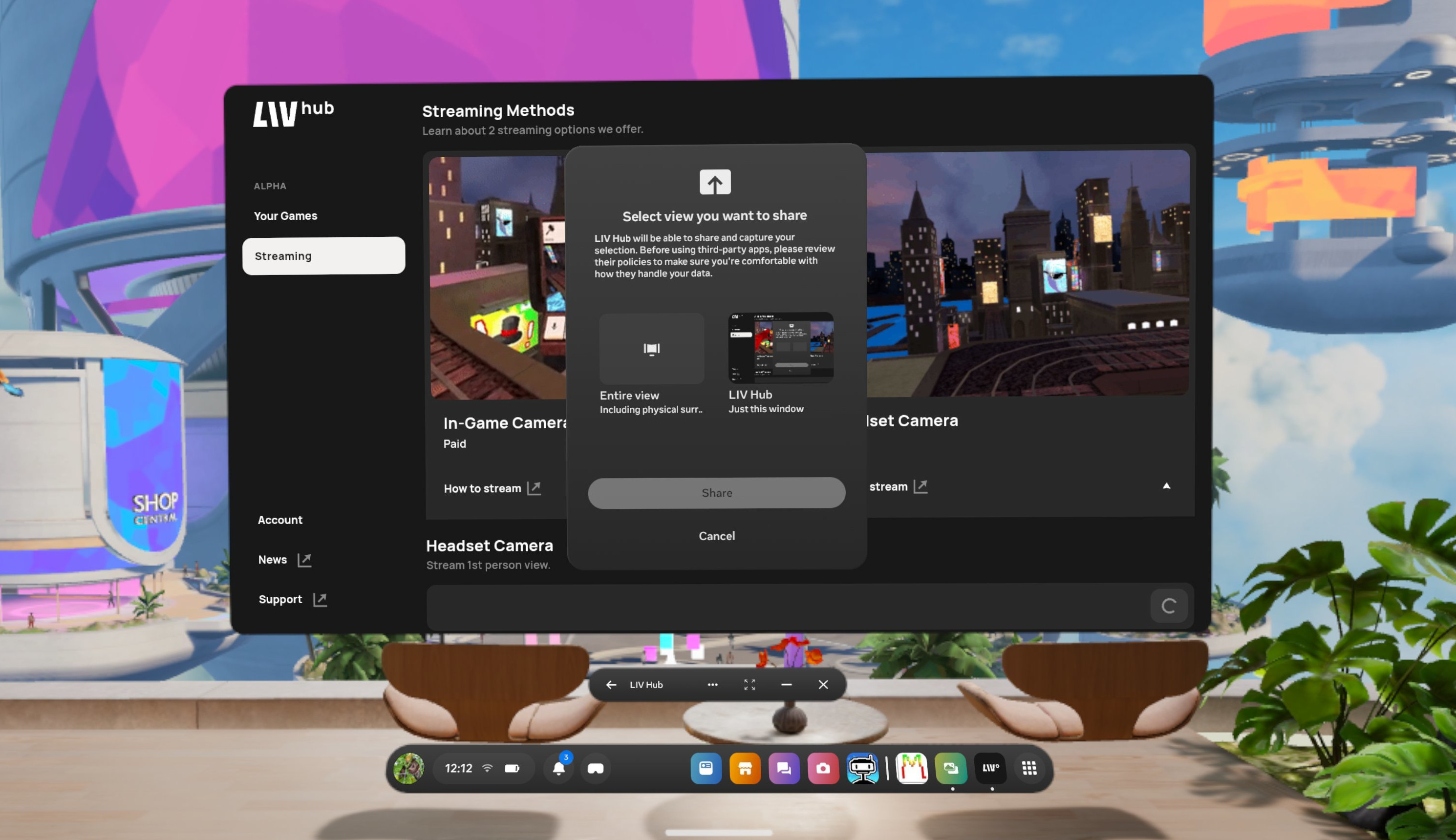Launch the orange store app
1456x840 pixels.
pos(745,768)
